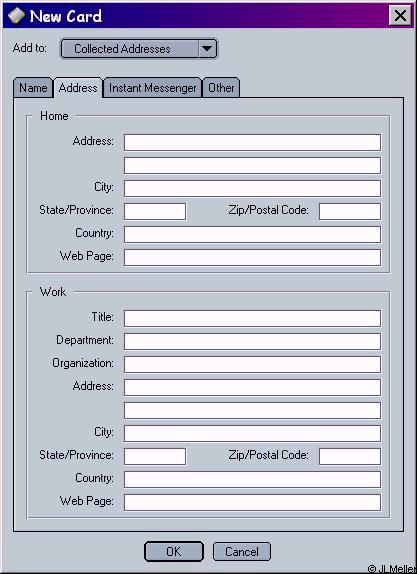Switch to the Instant Messenger tab
417x574 pixels.
[x=152, y=88]
